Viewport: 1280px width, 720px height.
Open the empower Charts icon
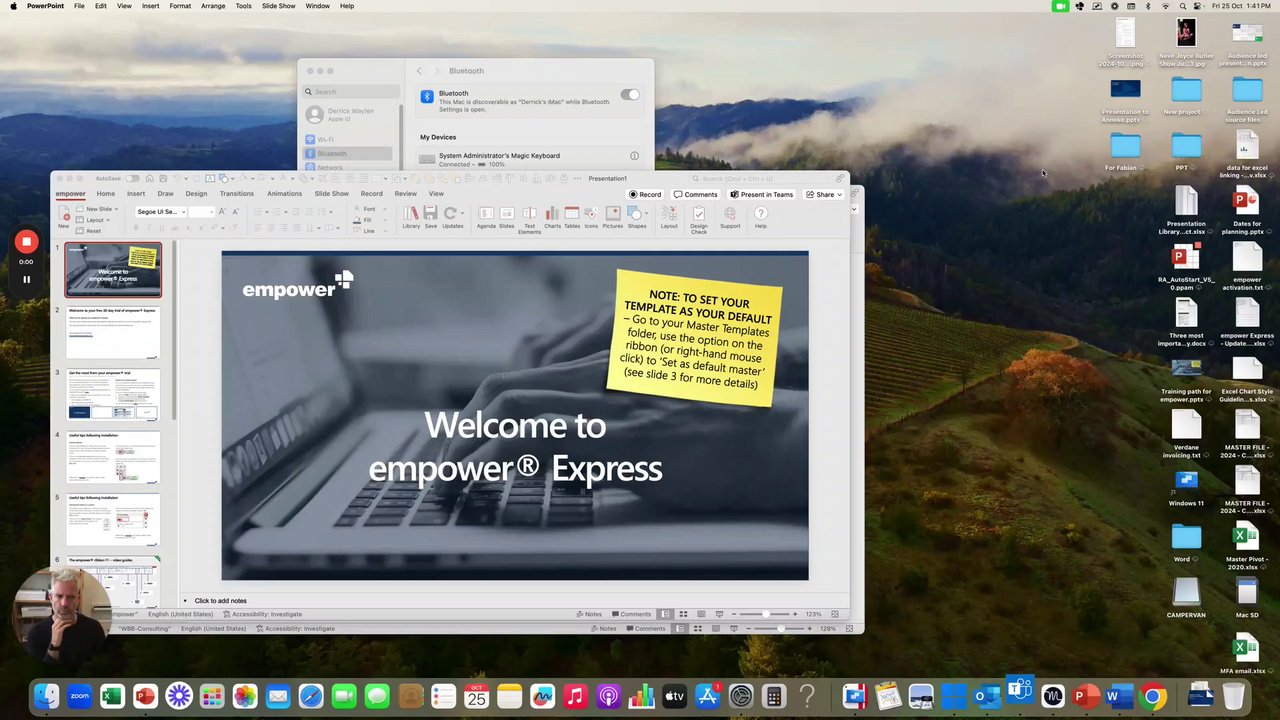click(552, 215)
